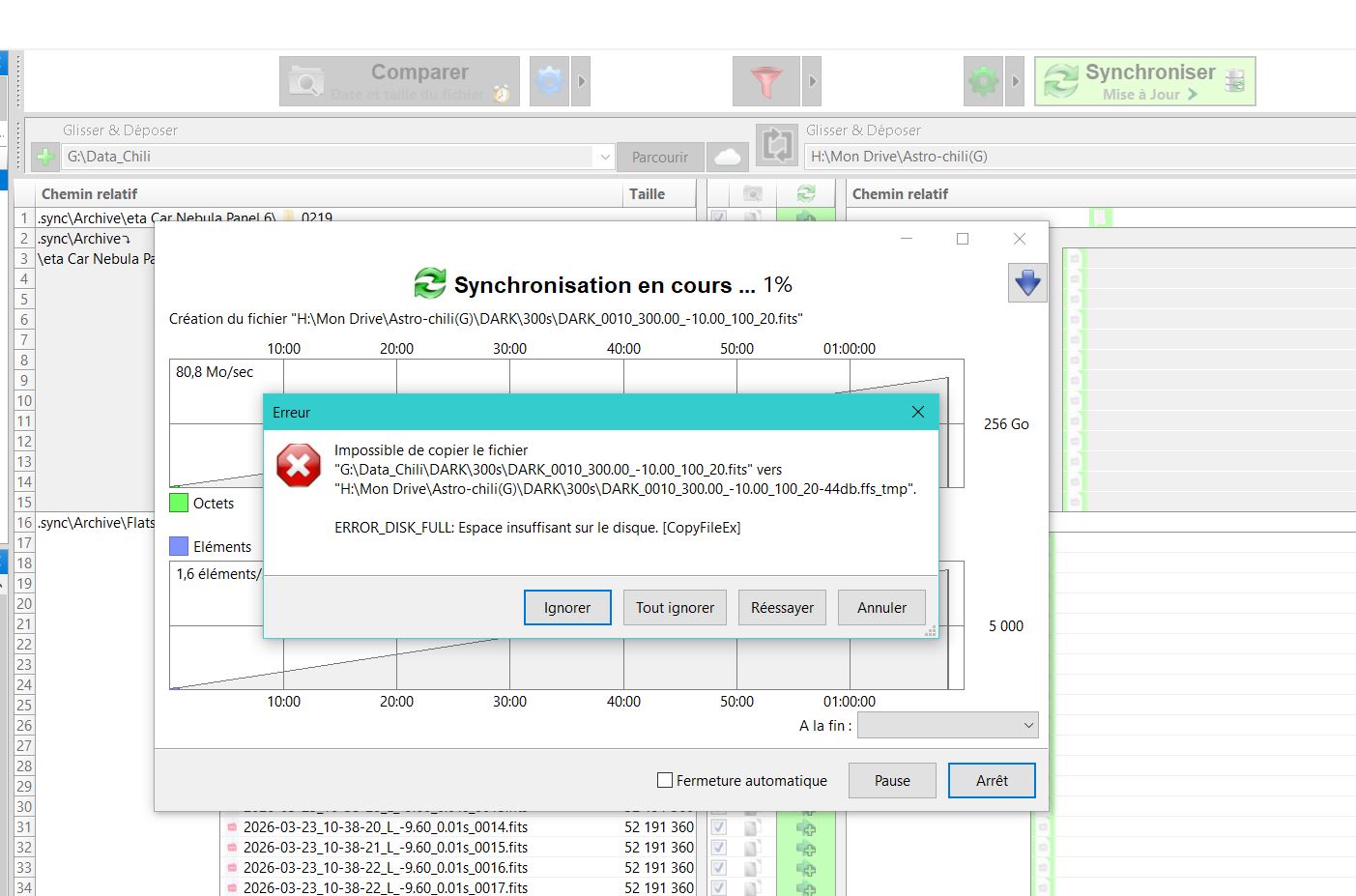
Task: Minimize progress window via blue down arrow
Action: click(x=1027, y=283)
